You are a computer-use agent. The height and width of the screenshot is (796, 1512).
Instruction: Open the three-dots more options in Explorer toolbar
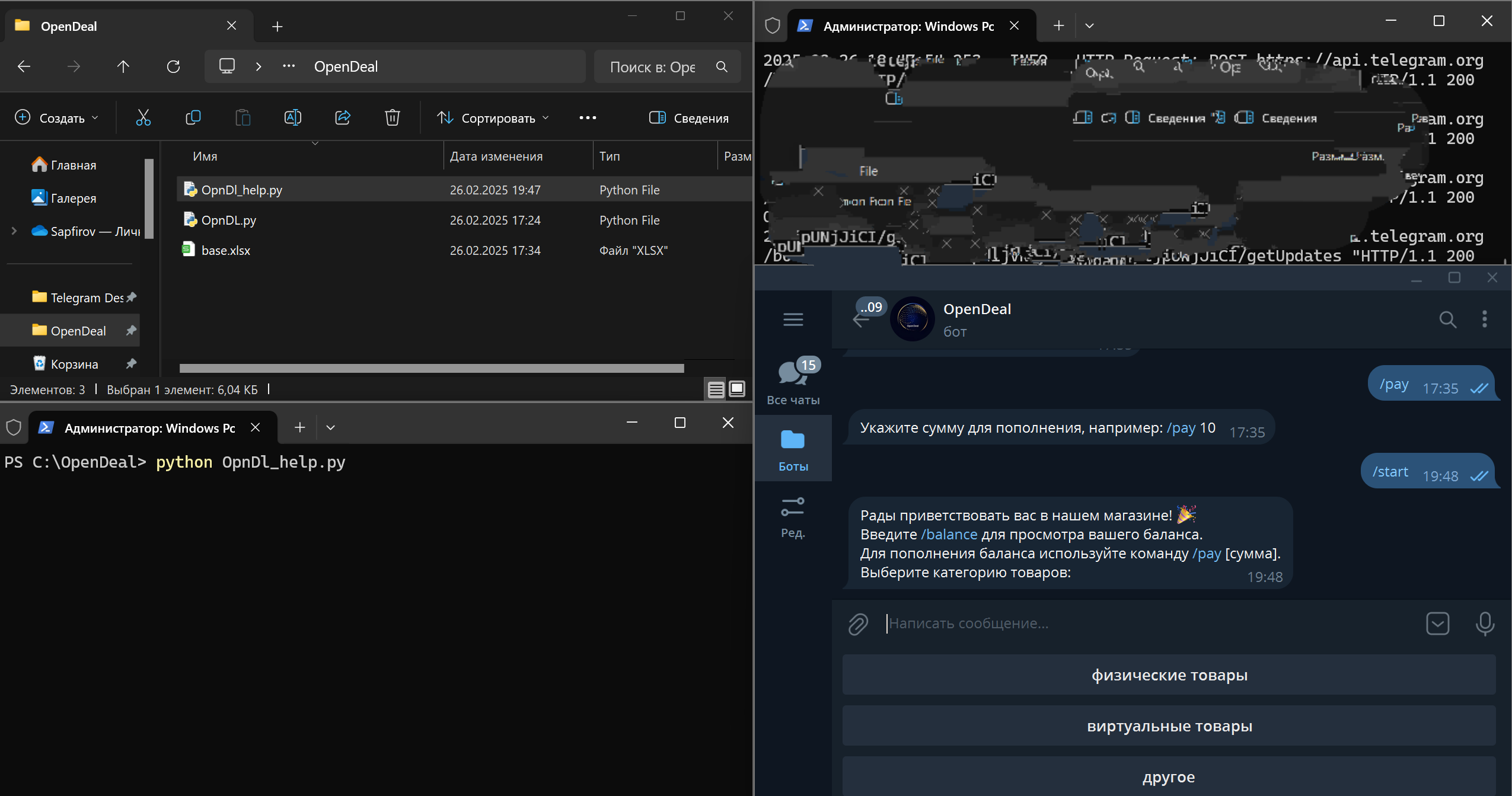tap(588, 117)
